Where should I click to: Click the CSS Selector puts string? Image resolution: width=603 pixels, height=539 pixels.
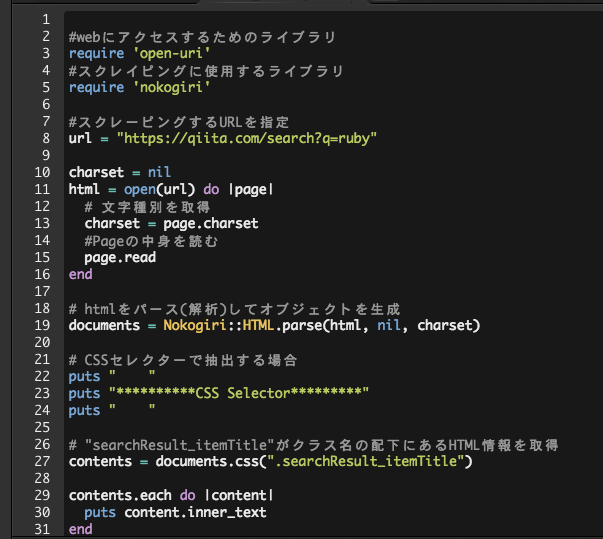(239, 393)
